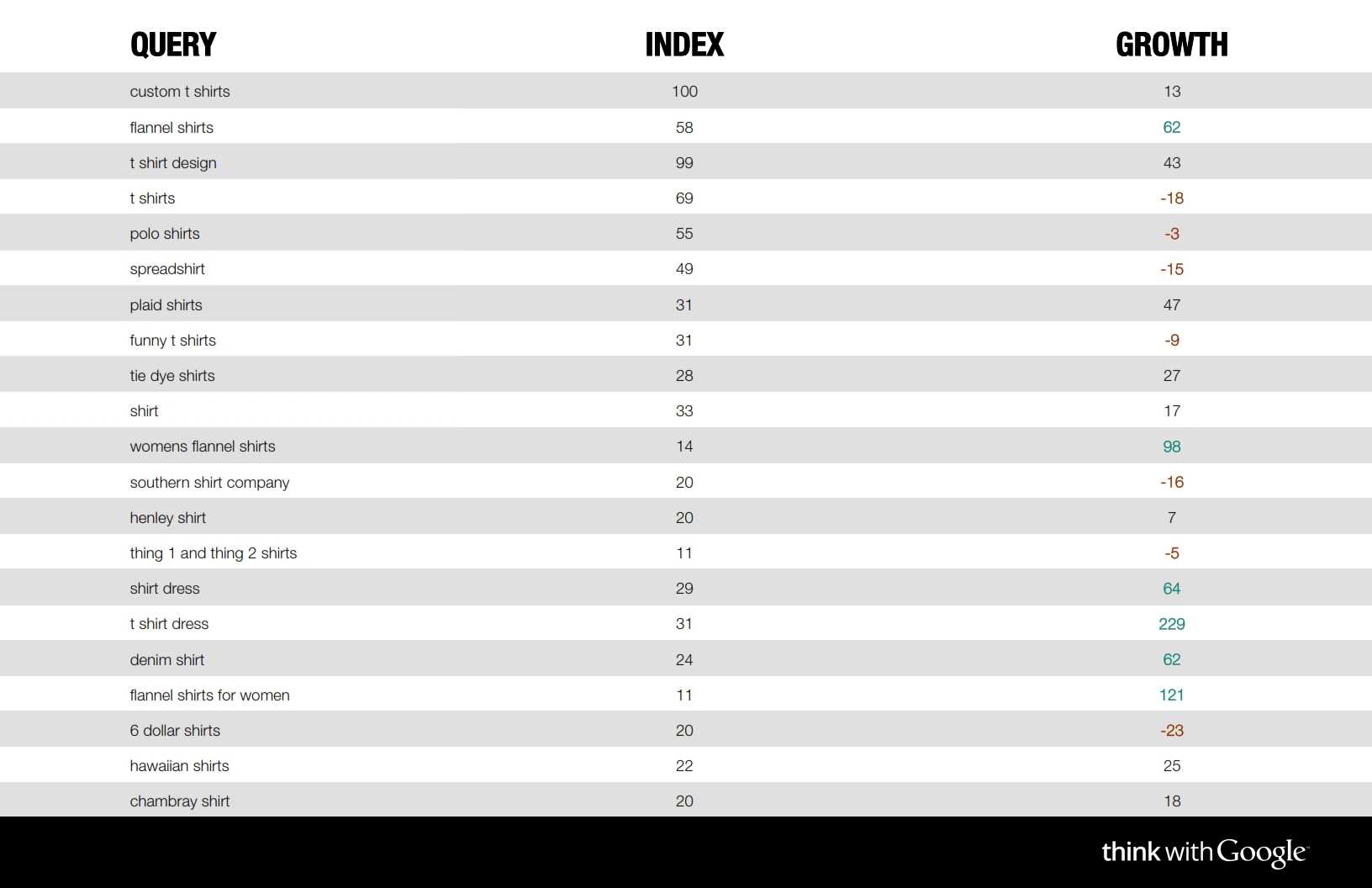
Task: Click the index value 100
Action: pyautogui.click(x=684, y=92)
